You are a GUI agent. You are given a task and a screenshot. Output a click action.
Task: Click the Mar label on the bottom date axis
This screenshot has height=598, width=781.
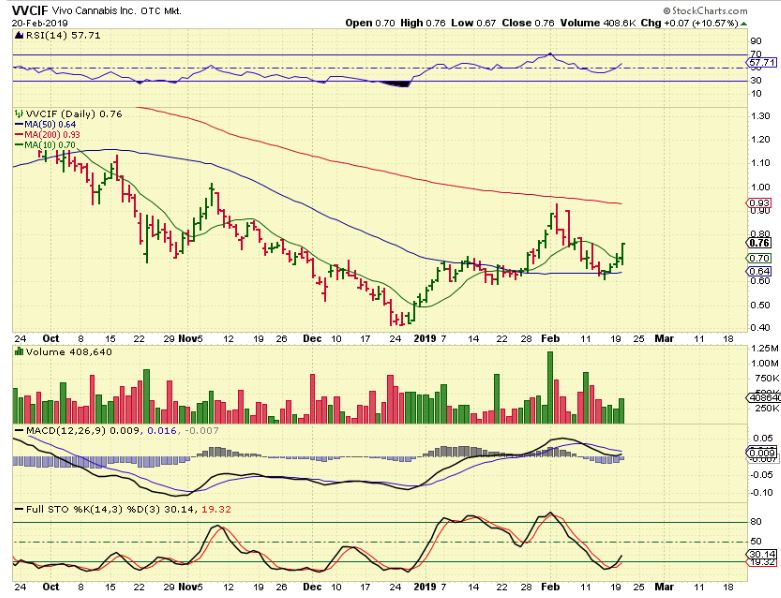coord(664,587)
